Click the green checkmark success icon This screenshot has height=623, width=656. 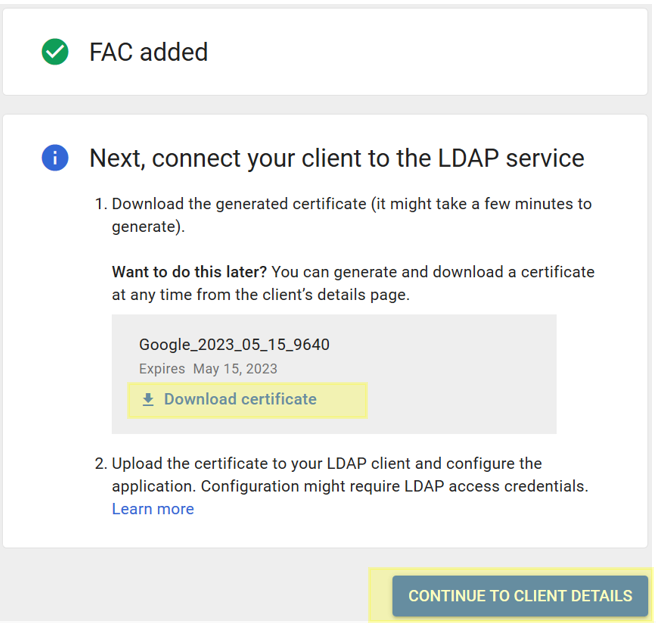click(55, 52)
